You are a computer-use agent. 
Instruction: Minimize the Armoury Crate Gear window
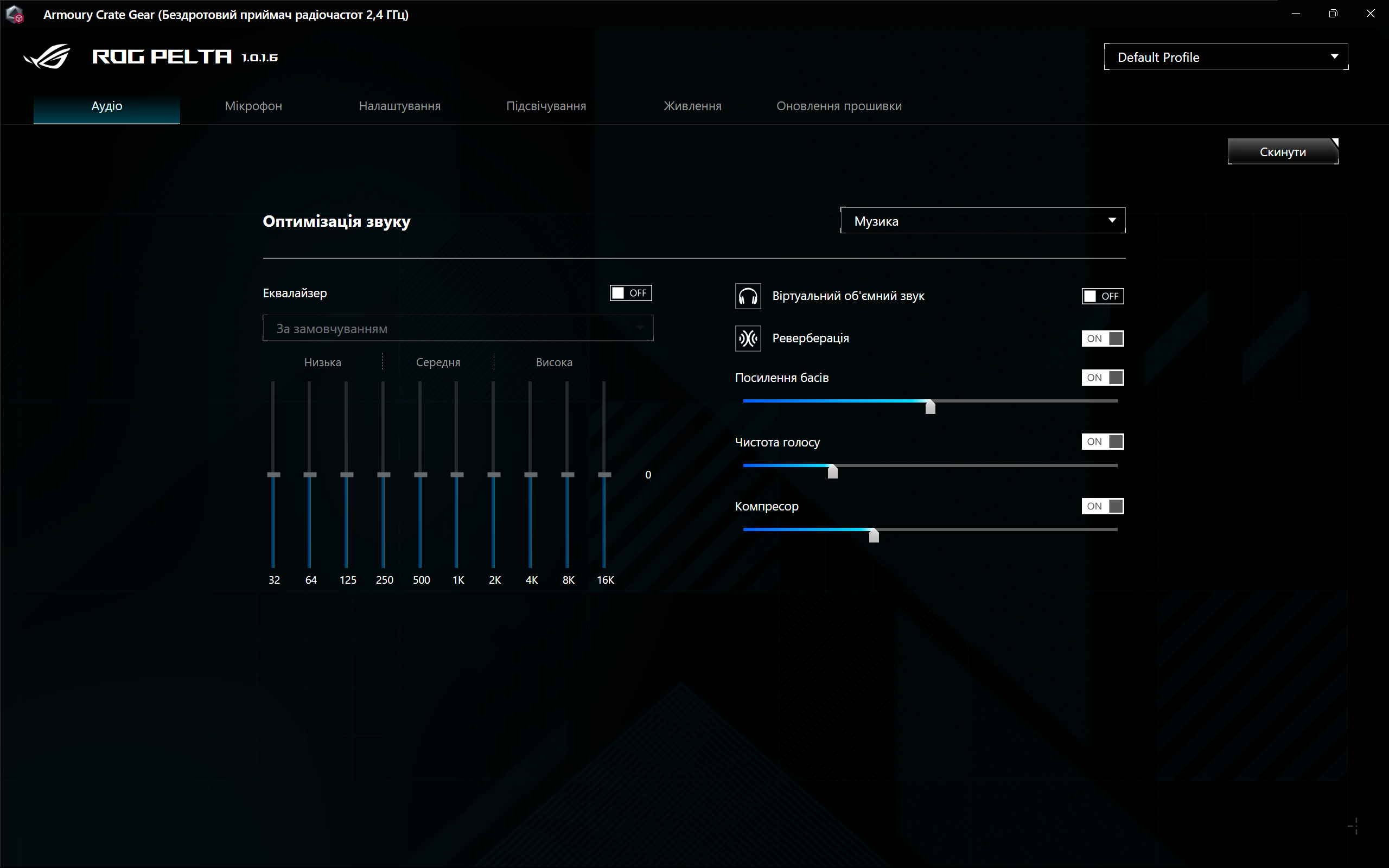click(1296, 14)
